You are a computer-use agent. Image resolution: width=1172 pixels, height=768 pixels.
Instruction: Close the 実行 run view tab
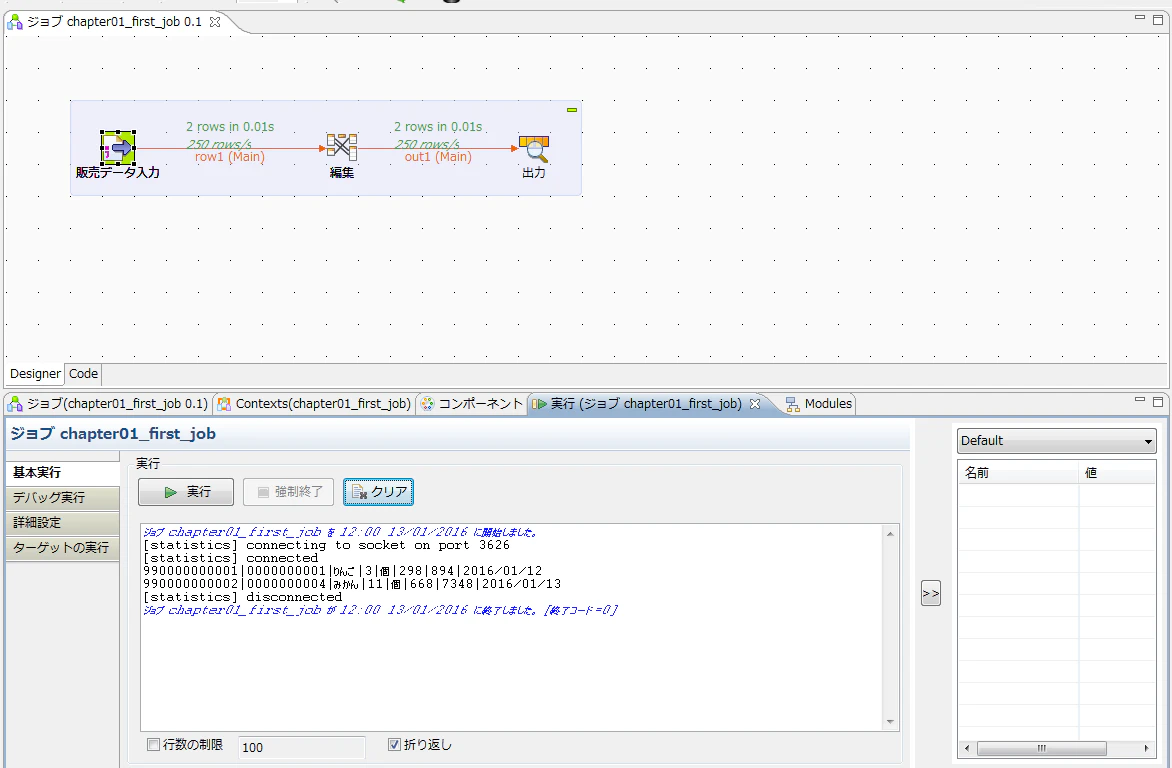click(x=755, y=404)
